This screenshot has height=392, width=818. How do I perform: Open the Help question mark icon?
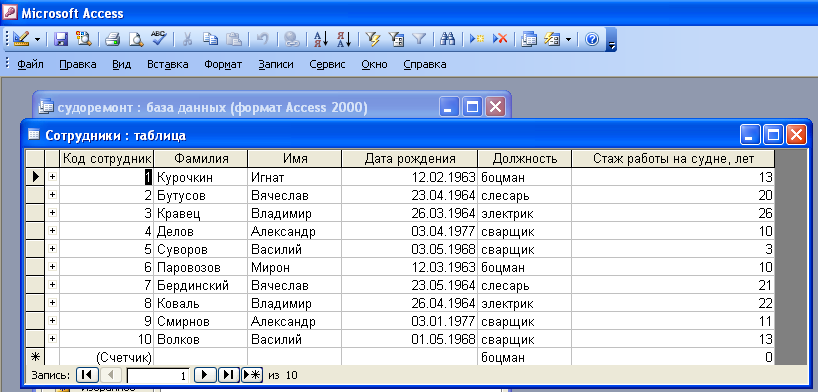[592, 39]
